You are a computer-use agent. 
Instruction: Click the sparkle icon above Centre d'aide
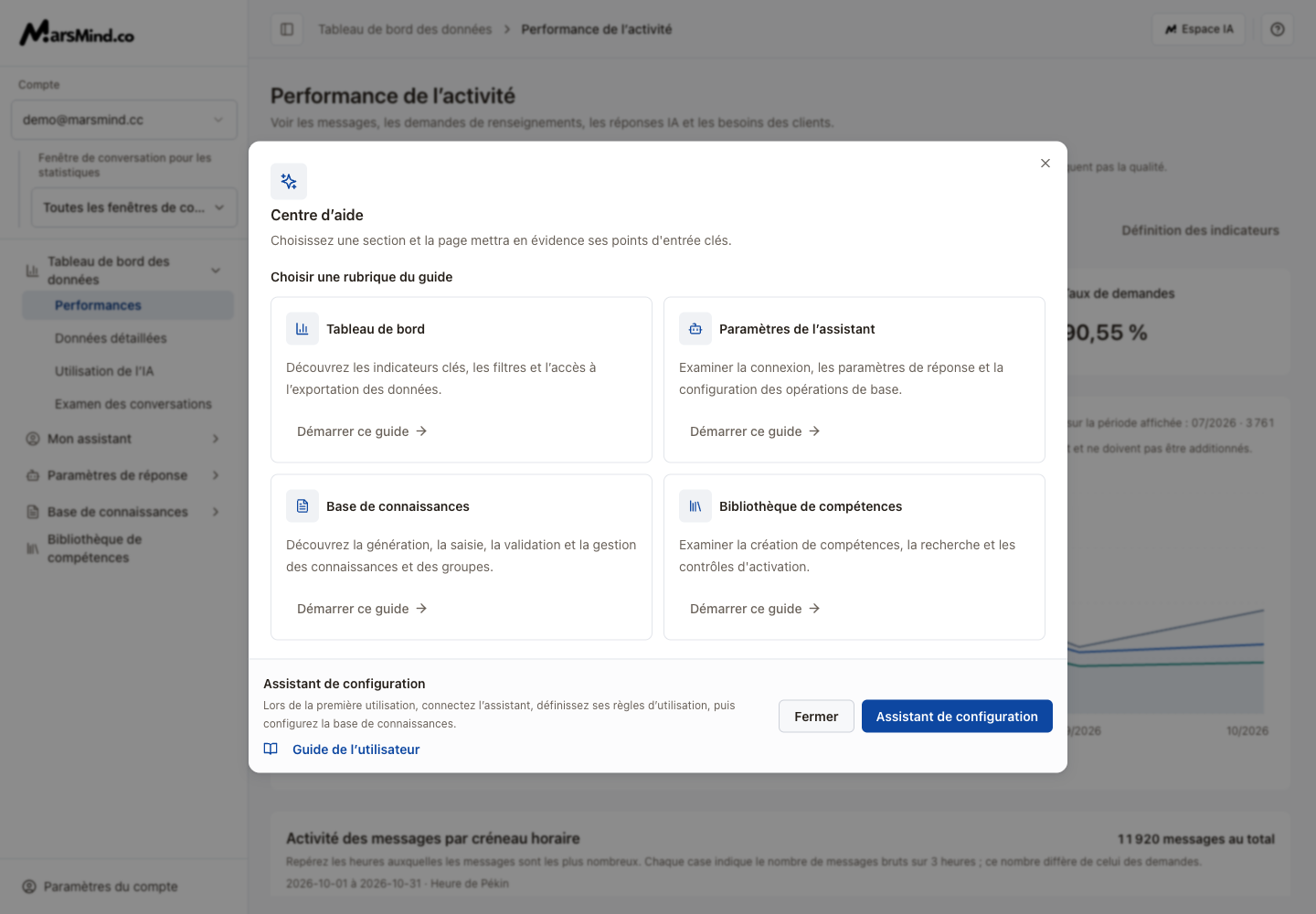(x=289, y=181)
